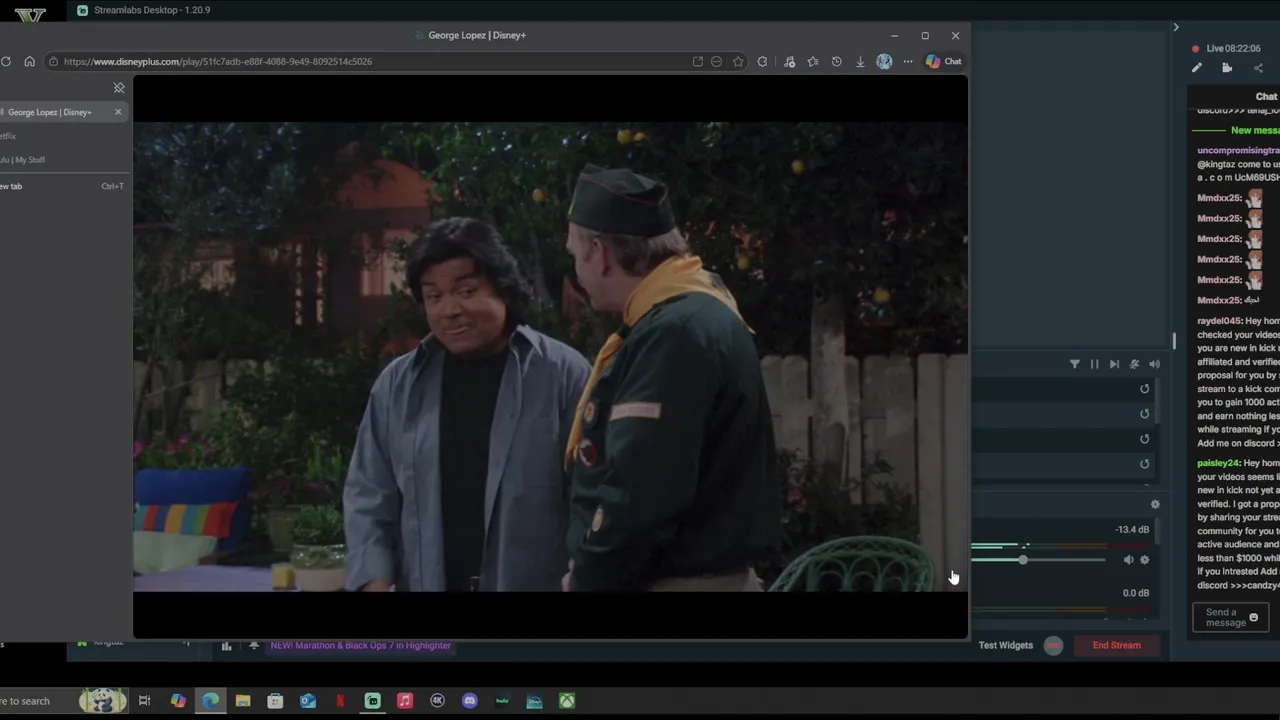Click the browser home icon

[29, 61]
